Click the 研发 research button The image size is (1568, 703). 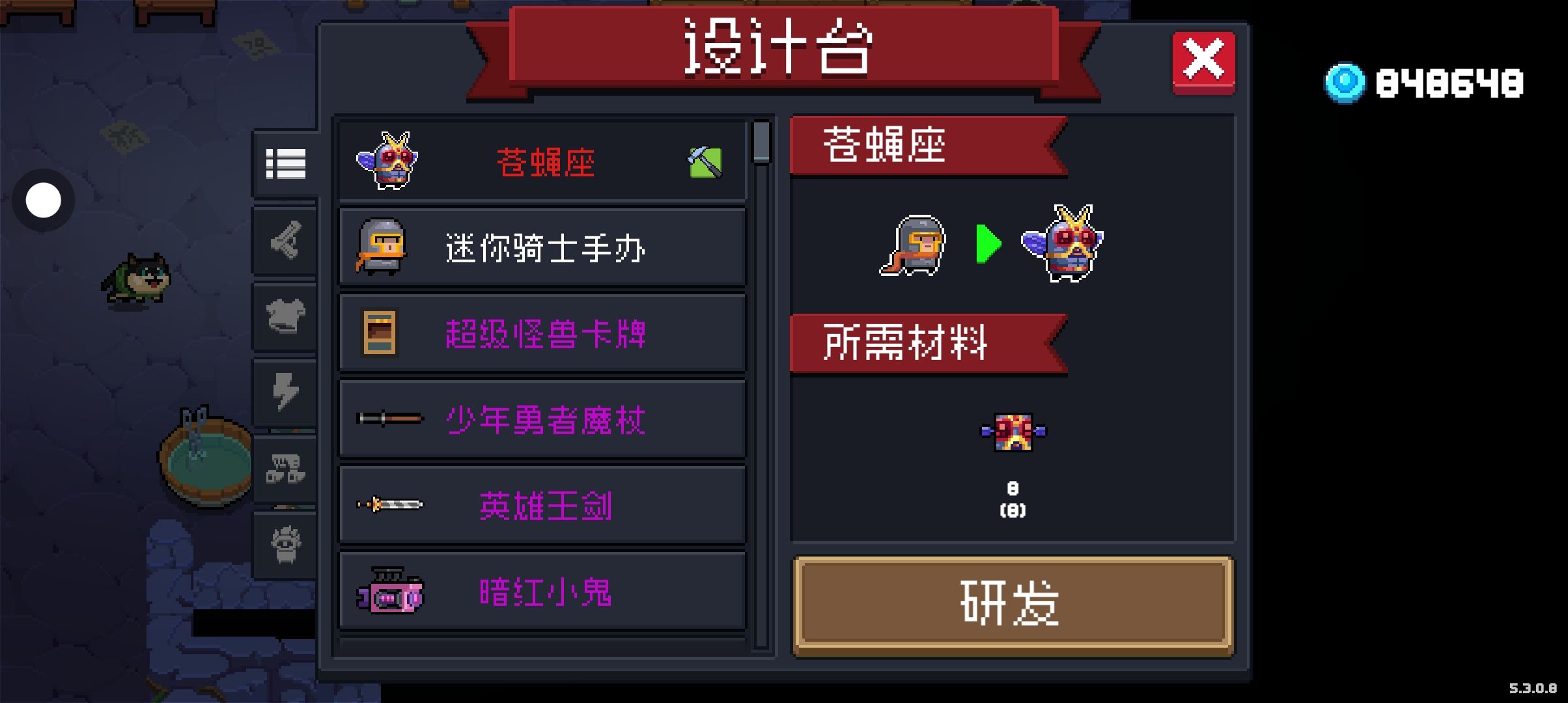[x=1013, y=604]
